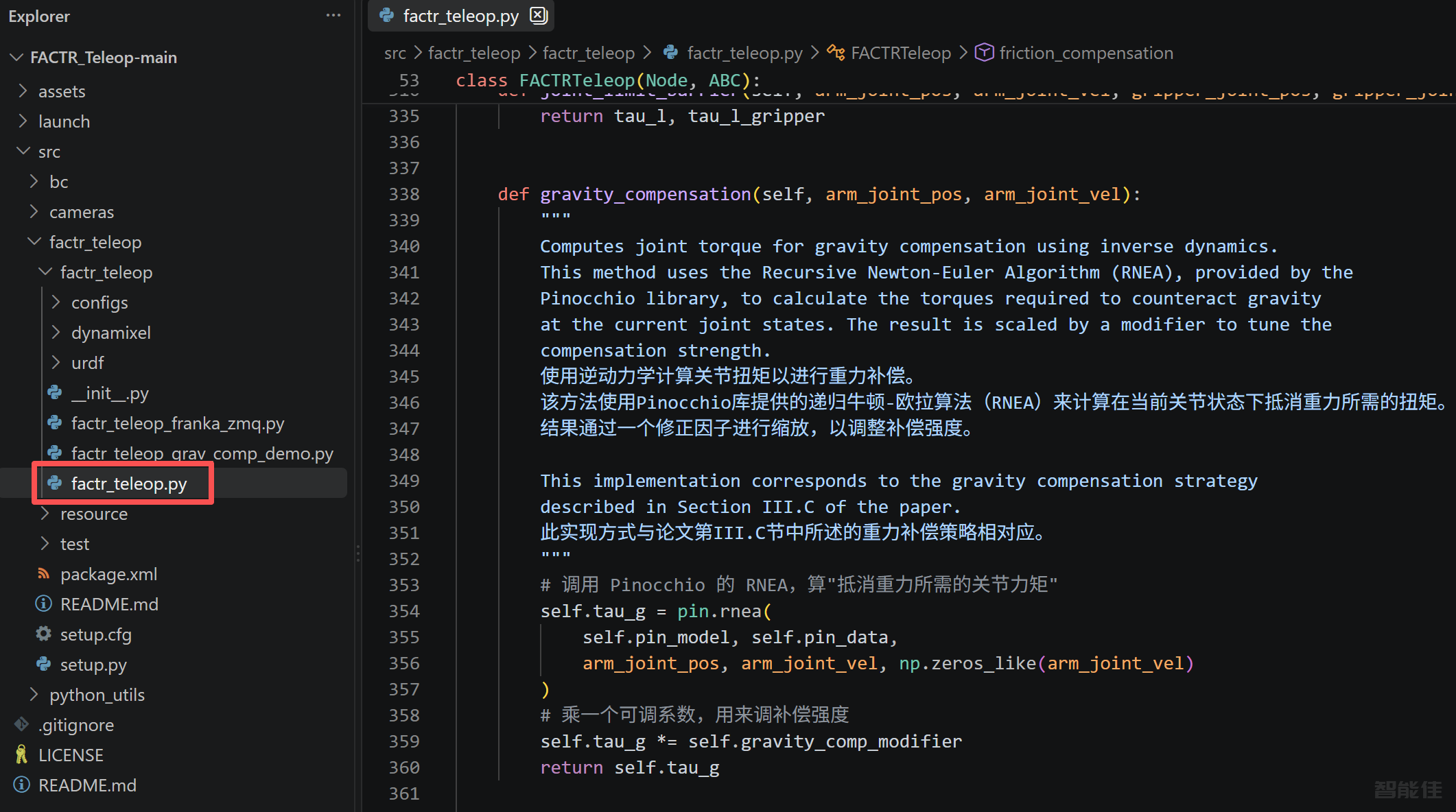Click sticky header line 53 class FACTRTeleop
Image resolution: width=1456 pixels, height=812 pixels.
tap(608, 80)
